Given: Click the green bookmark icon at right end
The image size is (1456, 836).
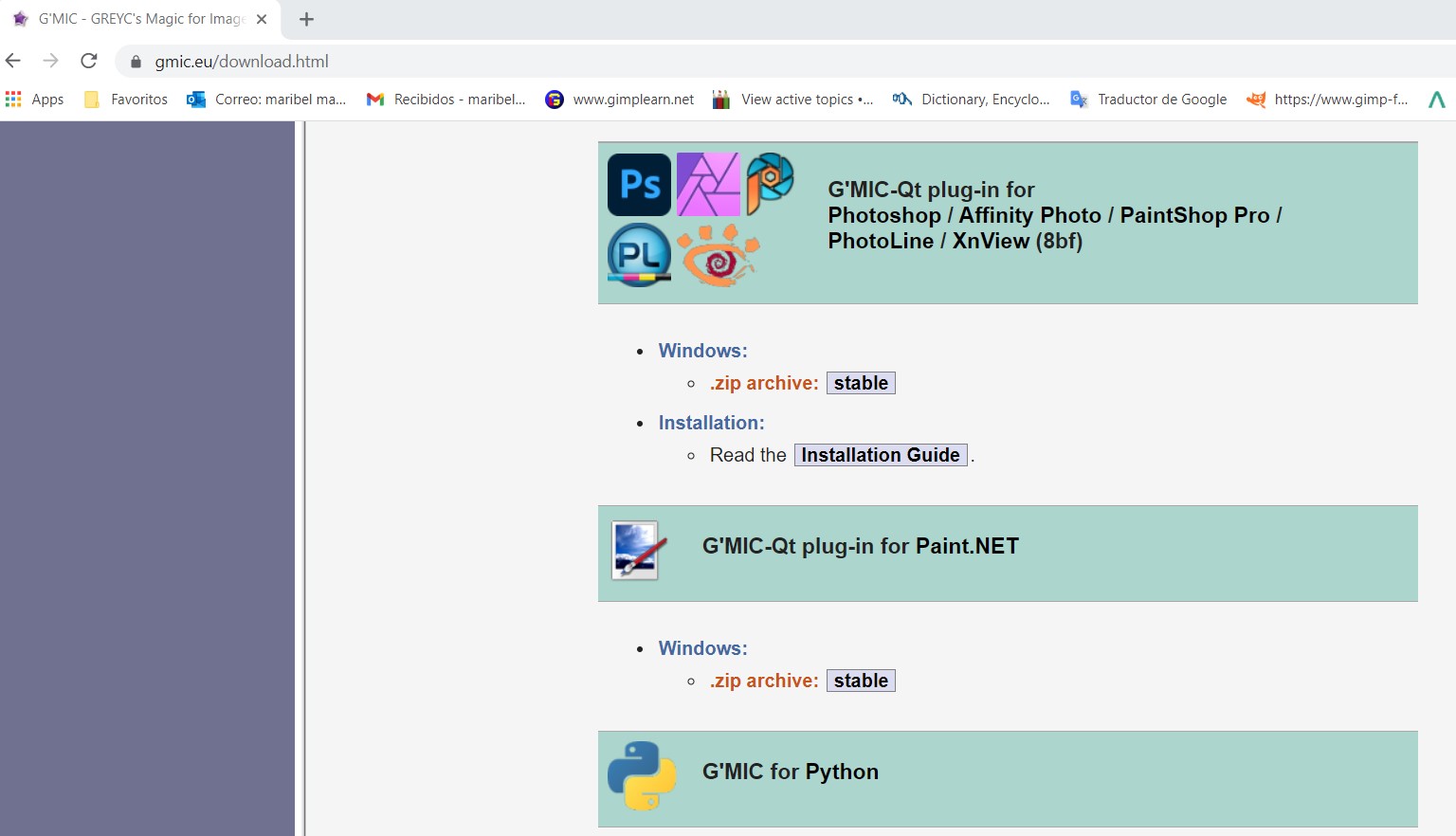Looking at the screenshot, I should [1437, 99].
